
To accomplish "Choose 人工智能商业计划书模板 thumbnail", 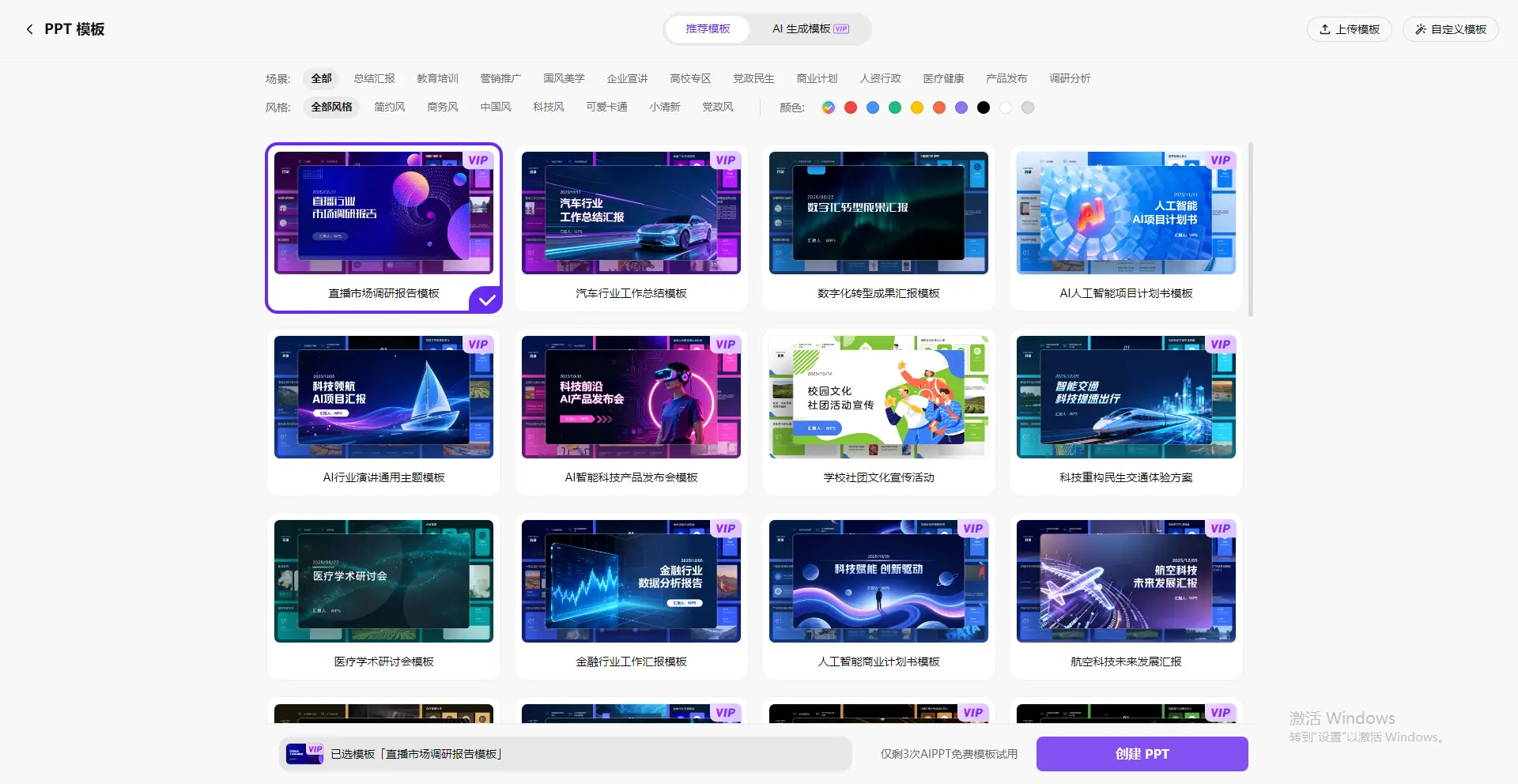I will tap(878, 582).
